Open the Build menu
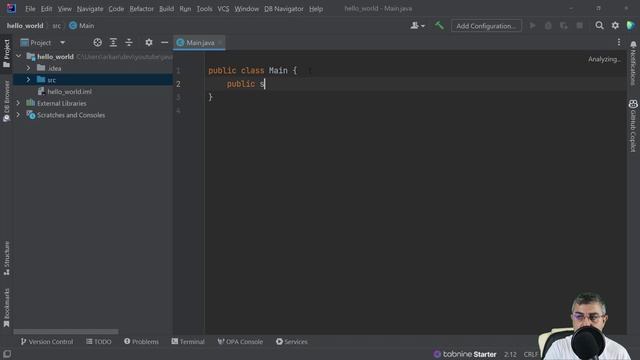This screenshot has width=640, height=360. (166, 9)
